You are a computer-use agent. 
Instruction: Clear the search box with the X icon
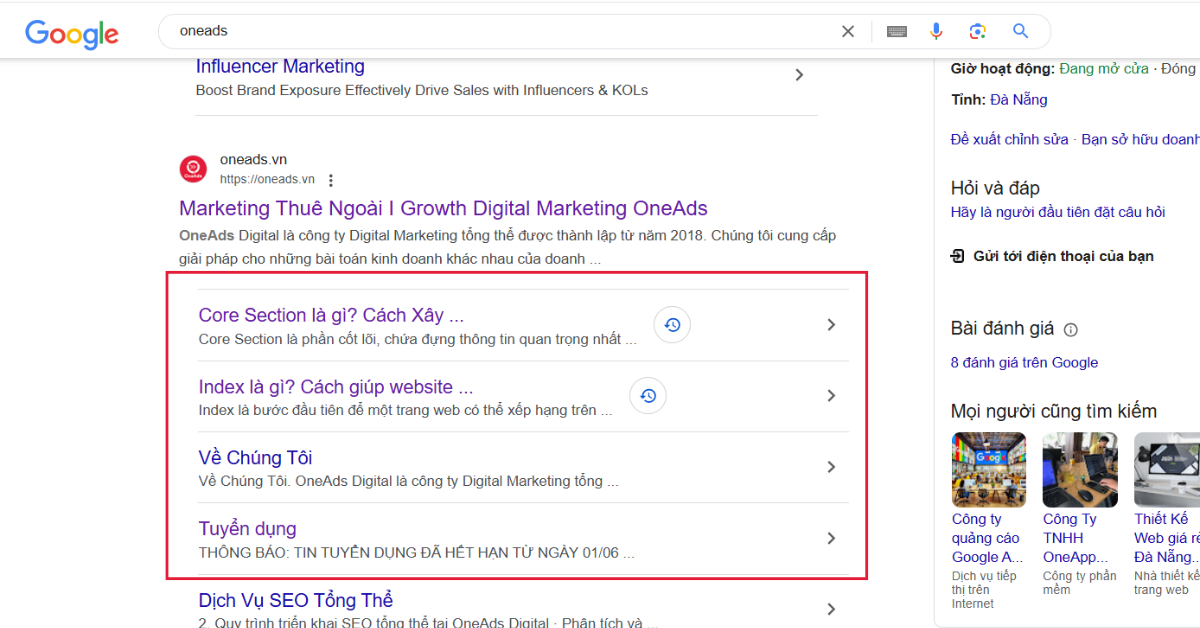[x=848, y=31]
